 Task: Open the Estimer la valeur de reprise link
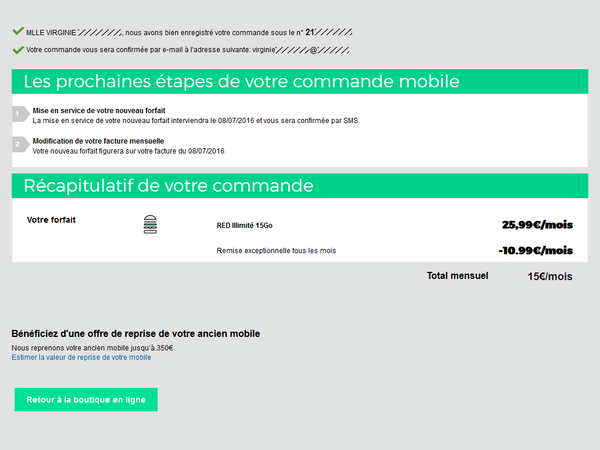[81, 357]
